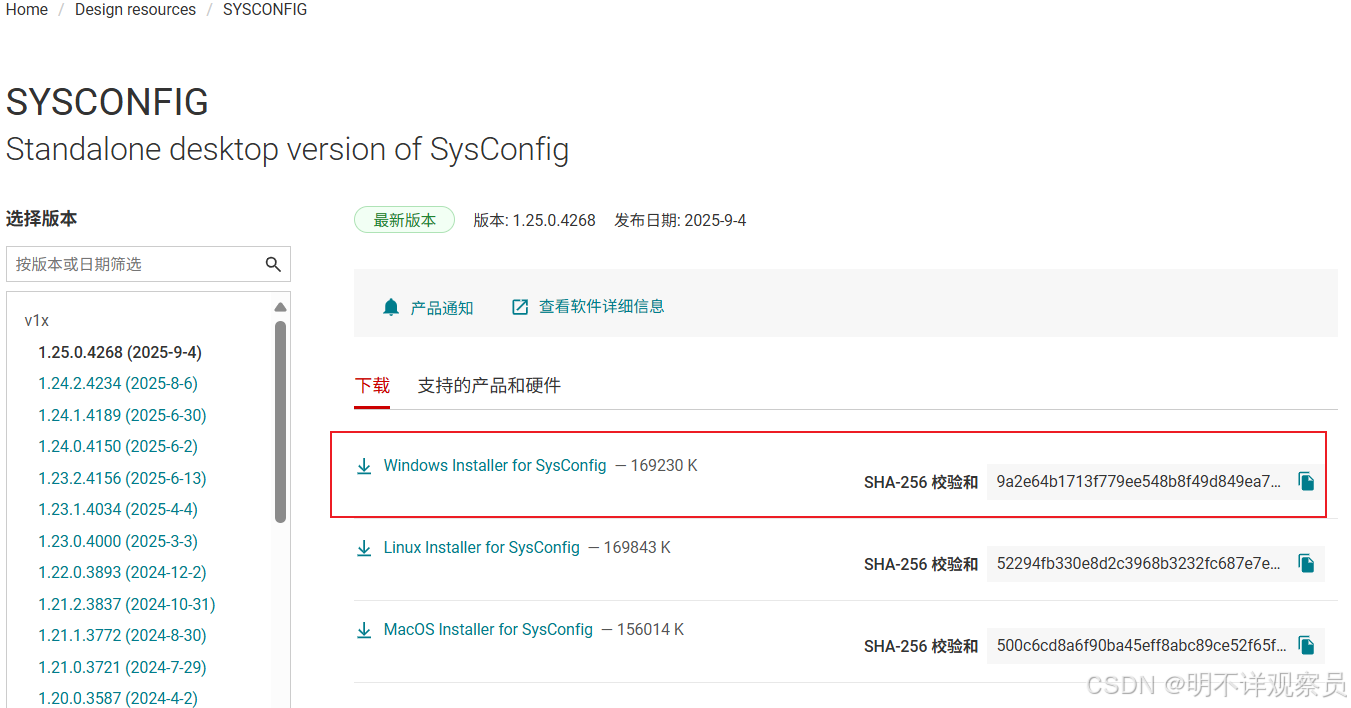Image resolution: width=1351 pixels, height=708 pixels.
Task: Click download arrow icon for Windows Installer
Action: (365, 466)
